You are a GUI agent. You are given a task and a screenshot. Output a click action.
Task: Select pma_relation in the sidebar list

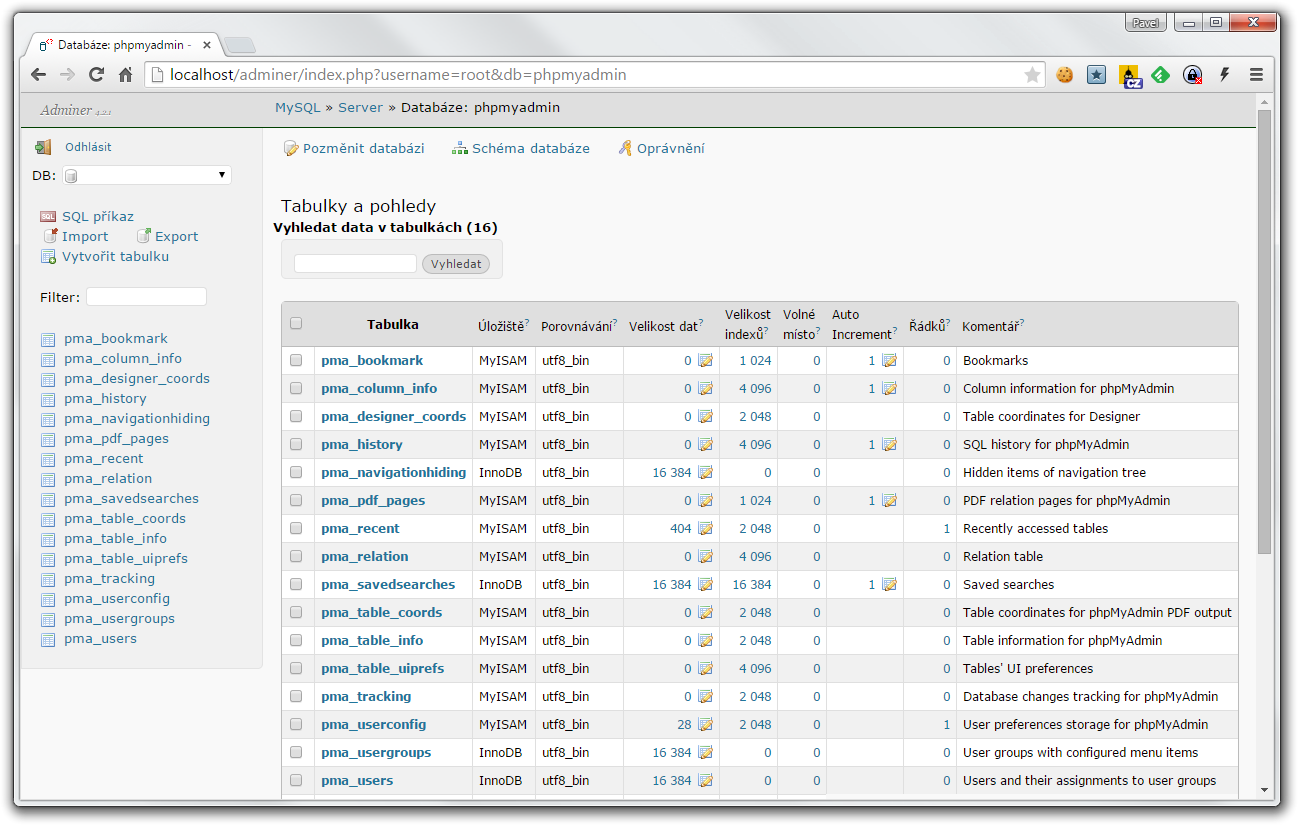[108, 479]
